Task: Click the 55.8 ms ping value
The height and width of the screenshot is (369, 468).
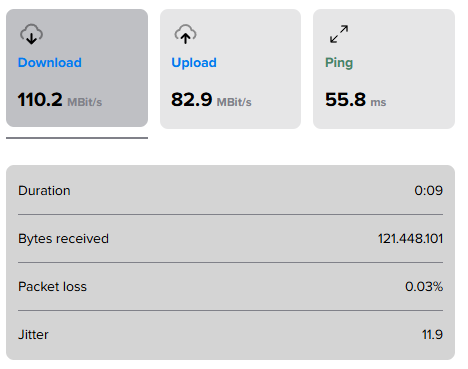Action: click(356, 100)
